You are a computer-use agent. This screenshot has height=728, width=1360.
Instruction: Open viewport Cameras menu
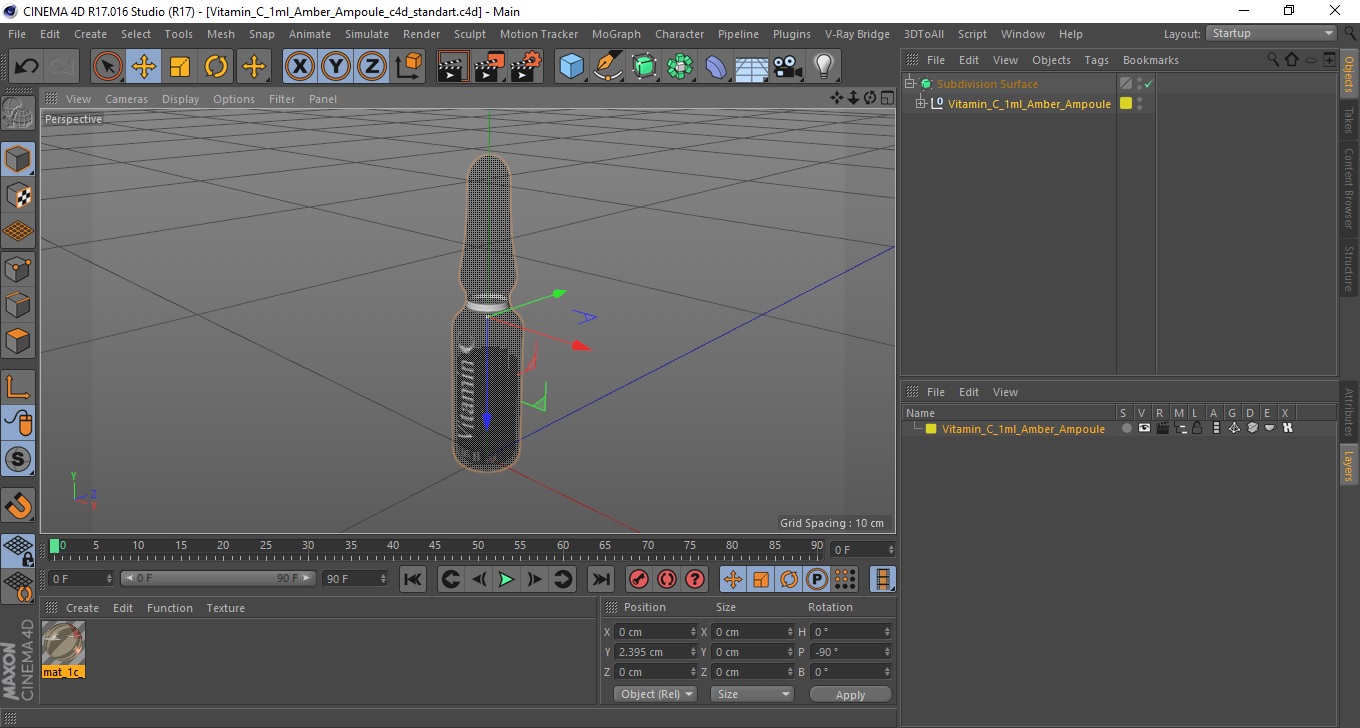click(126, 99)
